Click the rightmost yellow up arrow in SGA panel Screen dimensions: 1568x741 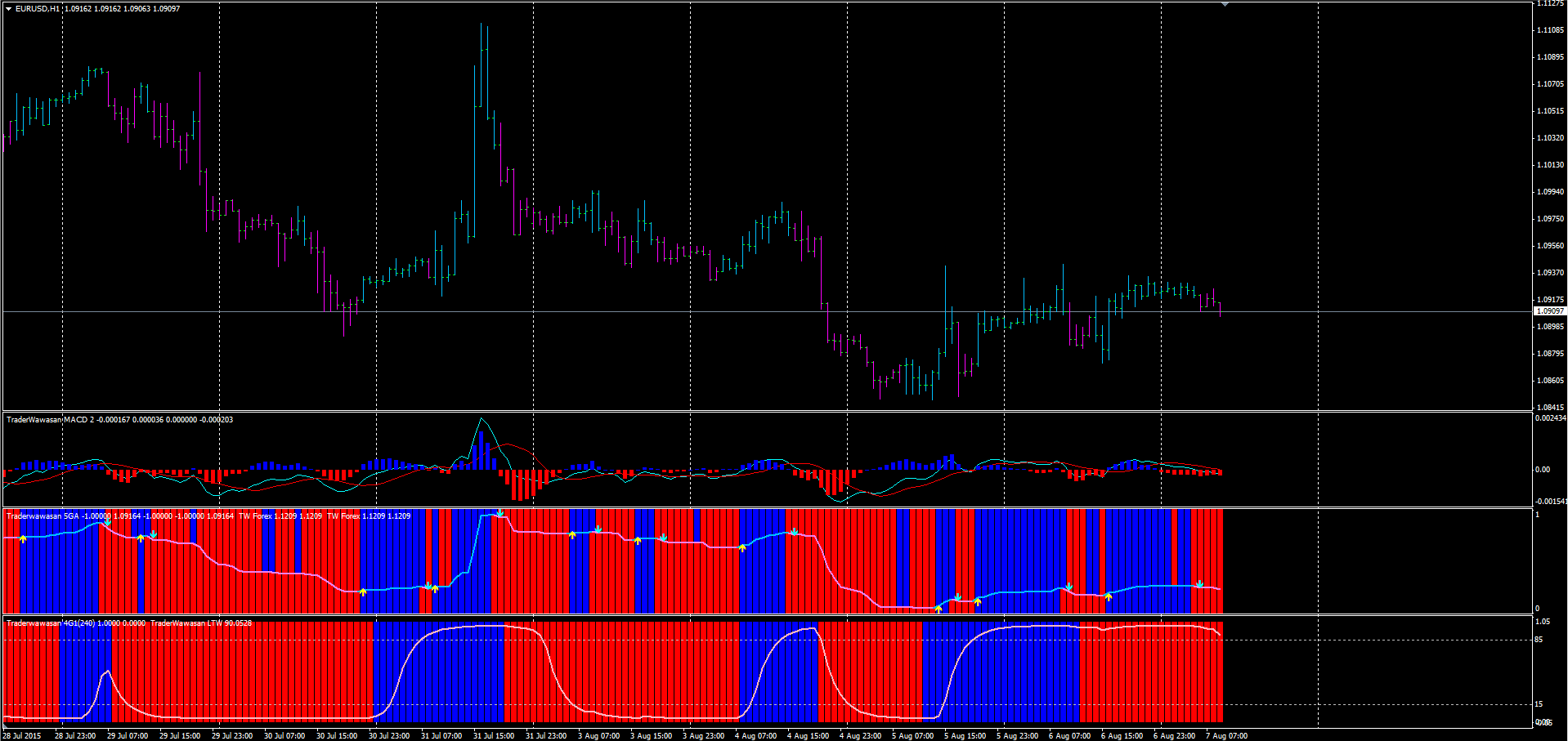[1109, 597]
